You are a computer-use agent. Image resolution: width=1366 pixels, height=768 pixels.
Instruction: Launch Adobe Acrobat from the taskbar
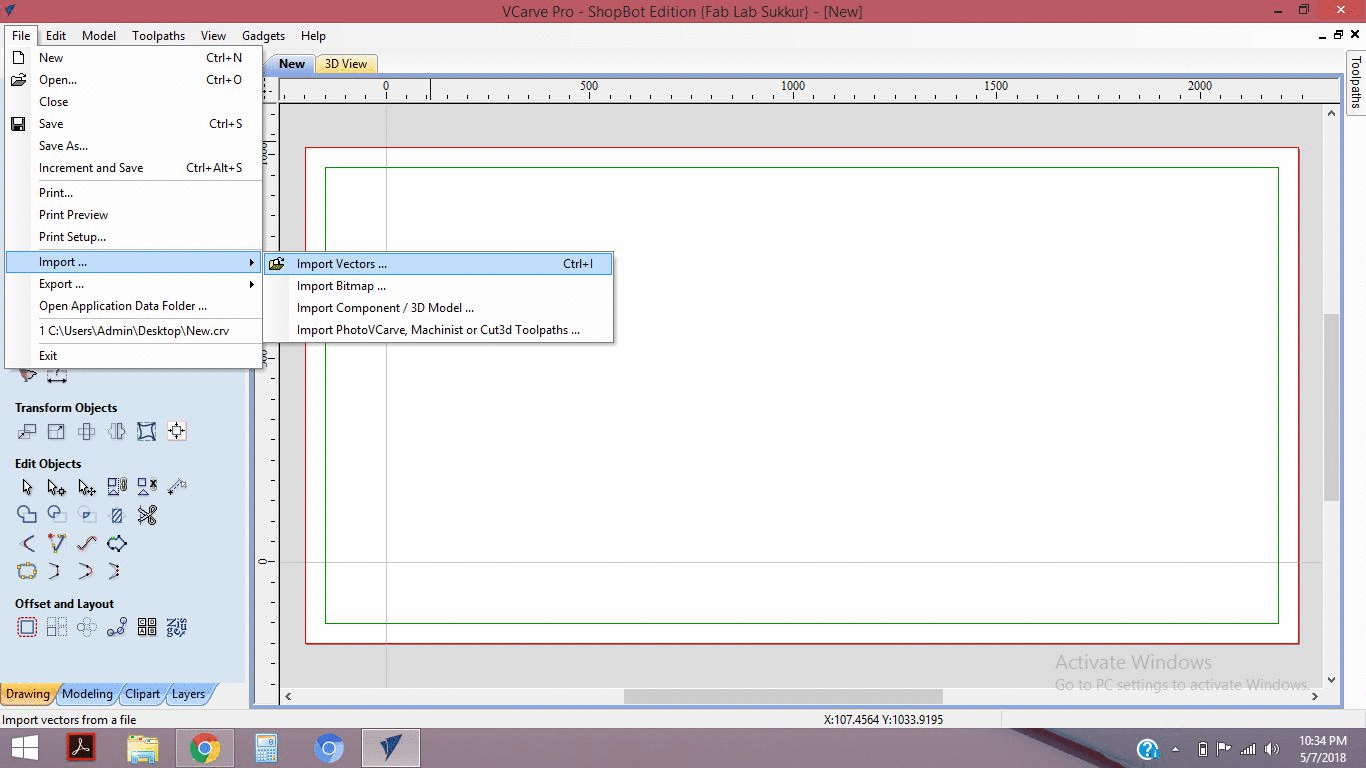click(x=81, y=748)
